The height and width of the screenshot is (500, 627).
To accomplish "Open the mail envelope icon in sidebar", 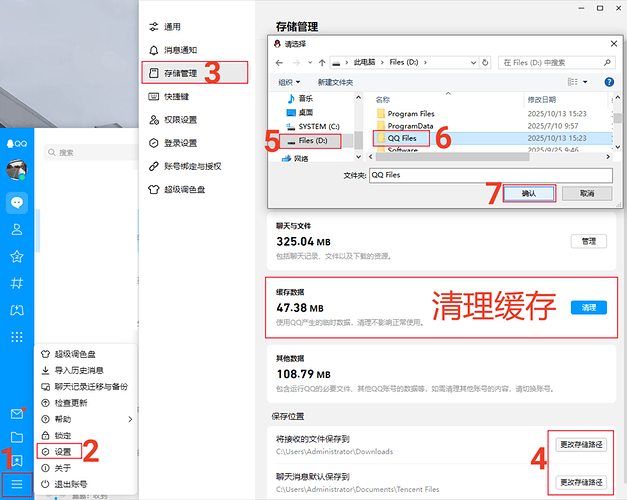I will (x=17, y=414).
